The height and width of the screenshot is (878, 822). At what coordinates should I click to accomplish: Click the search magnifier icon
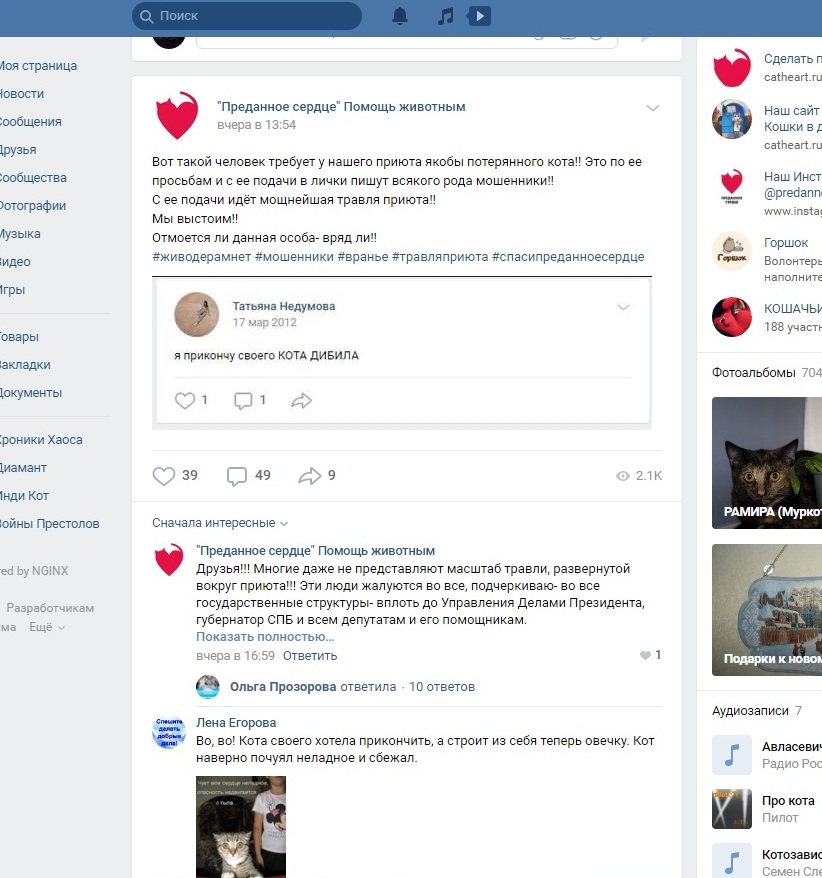tap(147, 16)
